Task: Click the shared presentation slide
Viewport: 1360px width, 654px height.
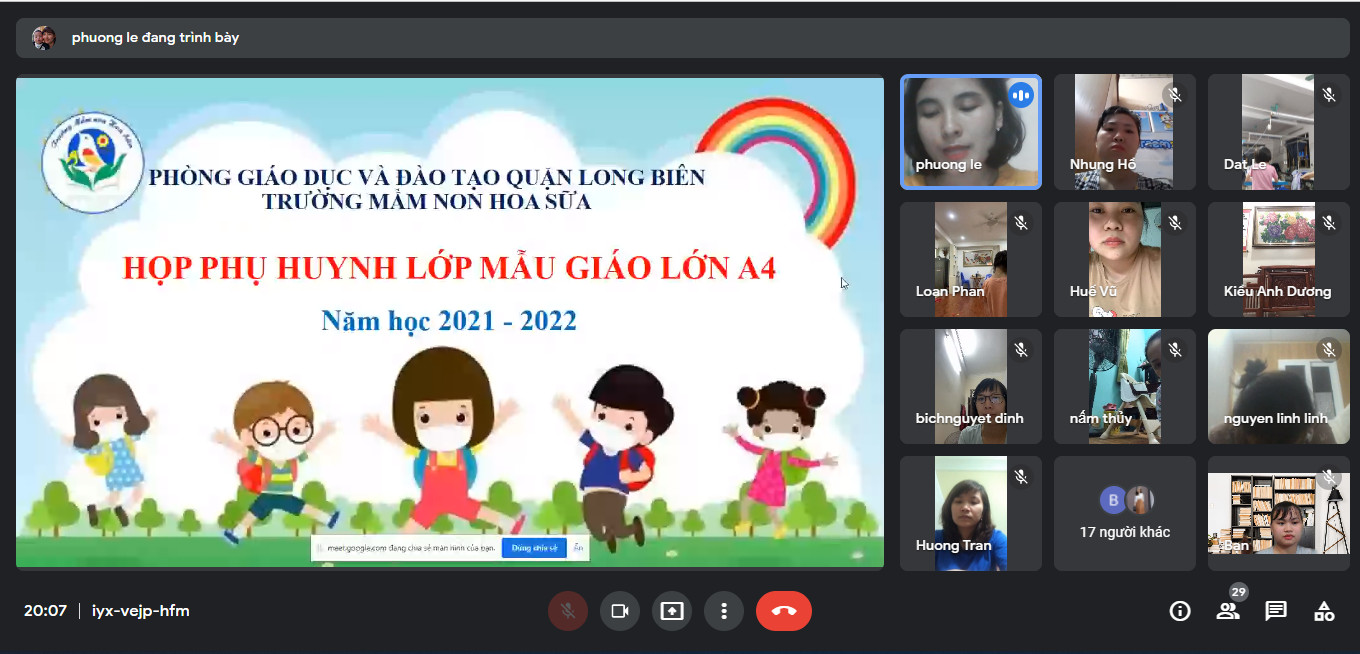Action: pyautogui.click(x=450, y=322)
